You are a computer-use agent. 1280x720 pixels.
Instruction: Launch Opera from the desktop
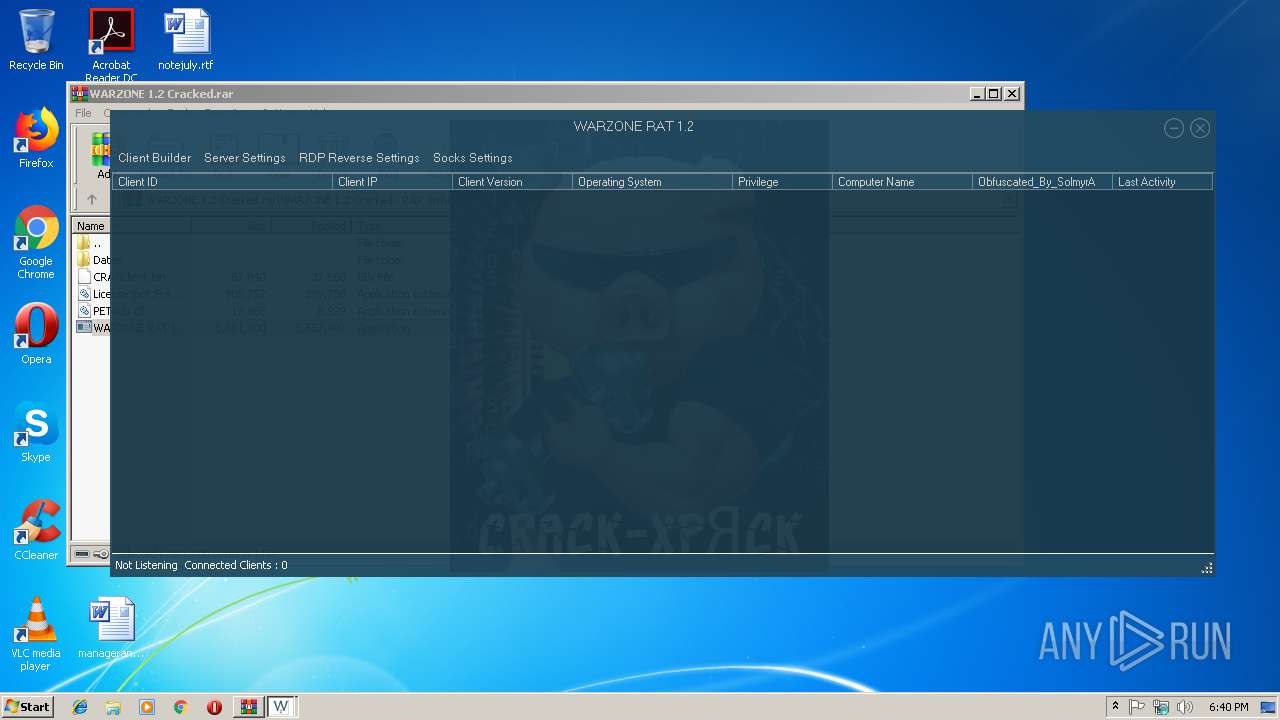coord(36,334)
